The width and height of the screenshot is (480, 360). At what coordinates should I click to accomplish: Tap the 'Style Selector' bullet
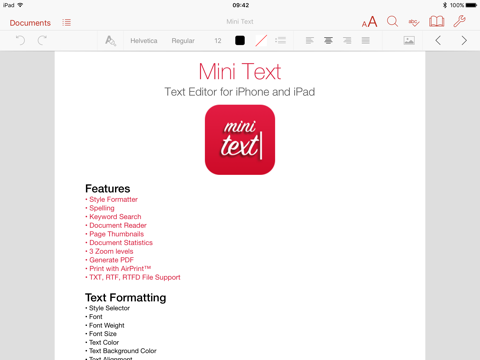pyautogui.click(x=108, y=308)
